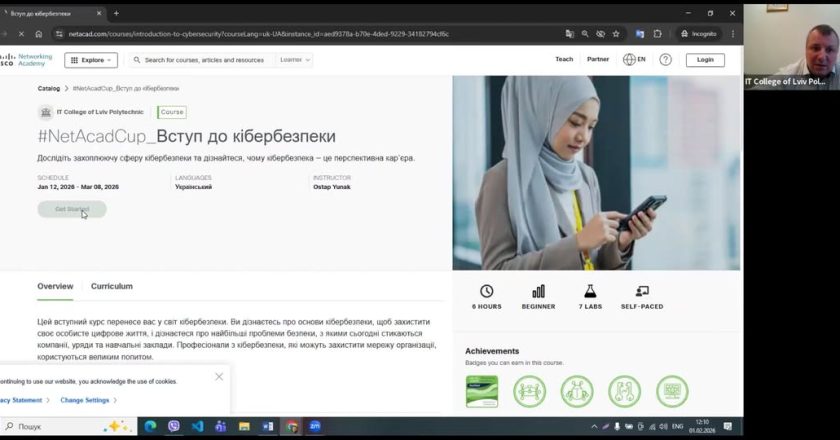Select the Overview tab

pyautogui.click(x=55, y=286)
